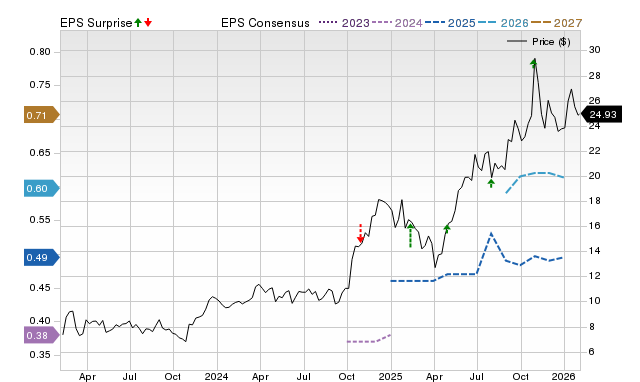Click the 18 label on the price axis

pos(594,200)
